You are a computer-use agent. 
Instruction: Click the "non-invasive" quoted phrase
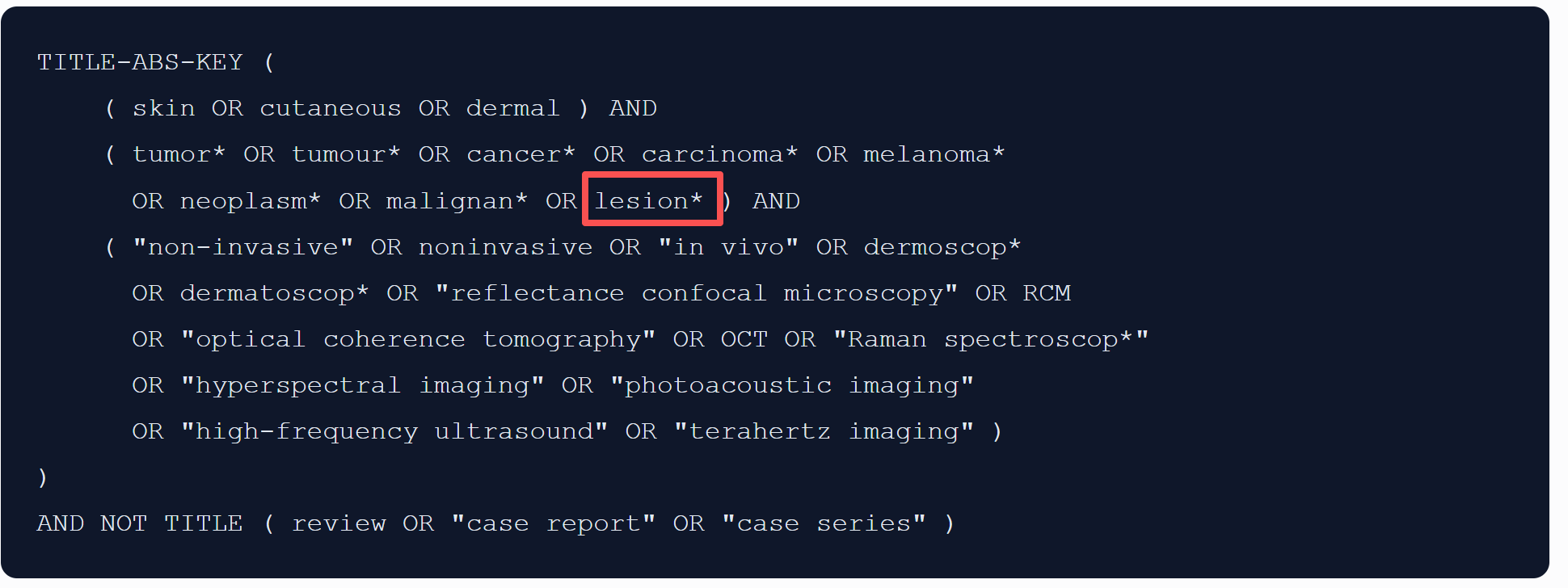tap(243, 247)
